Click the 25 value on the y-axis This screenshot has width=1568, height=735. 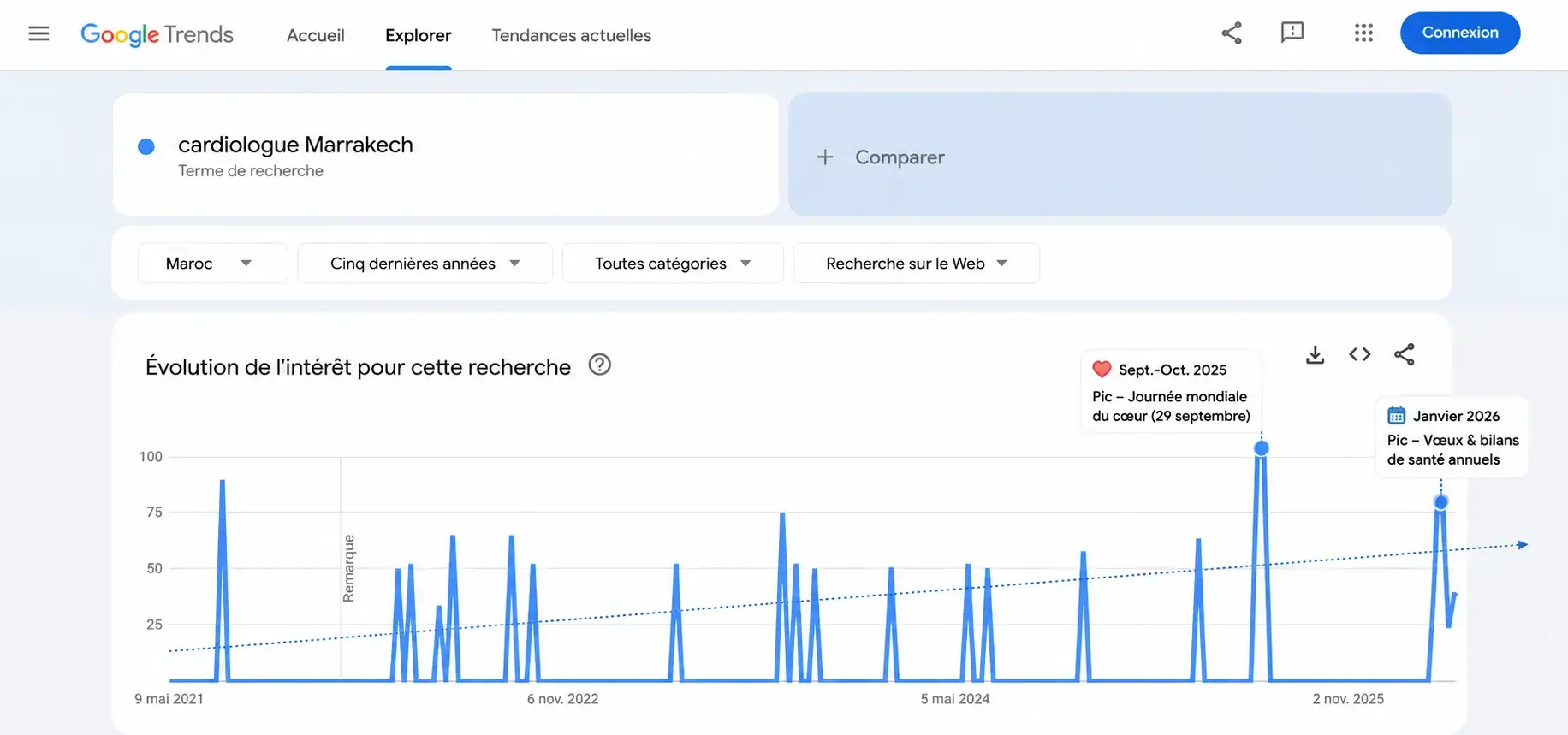coord(154,625)
